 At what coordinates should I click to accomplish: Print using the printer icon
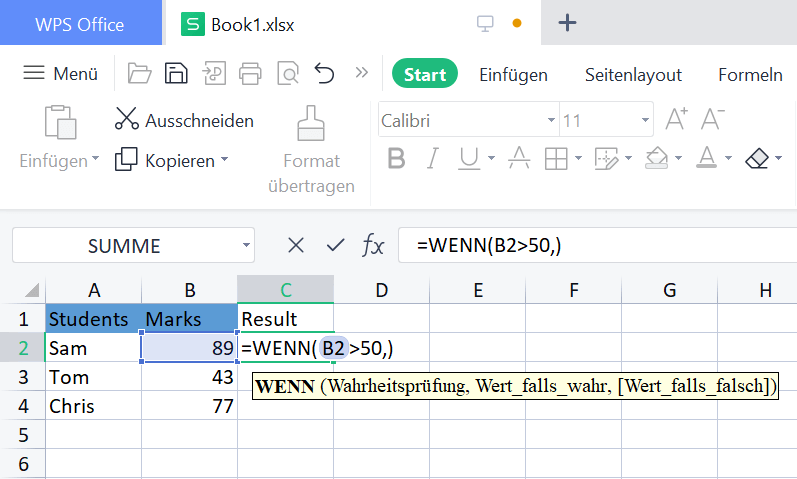point(250,74)
